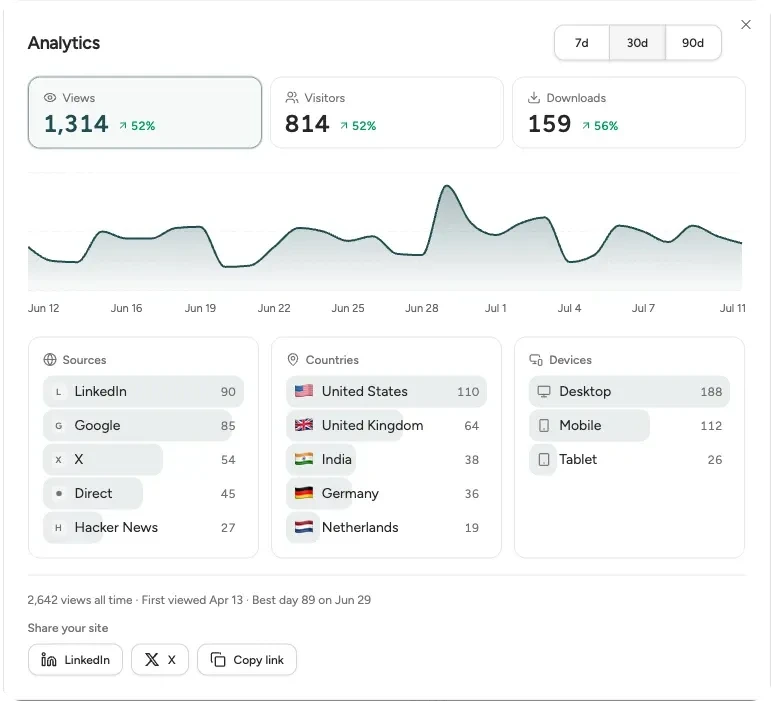
Task: Click the Analytics heading
Action: (x=64, y=43)
